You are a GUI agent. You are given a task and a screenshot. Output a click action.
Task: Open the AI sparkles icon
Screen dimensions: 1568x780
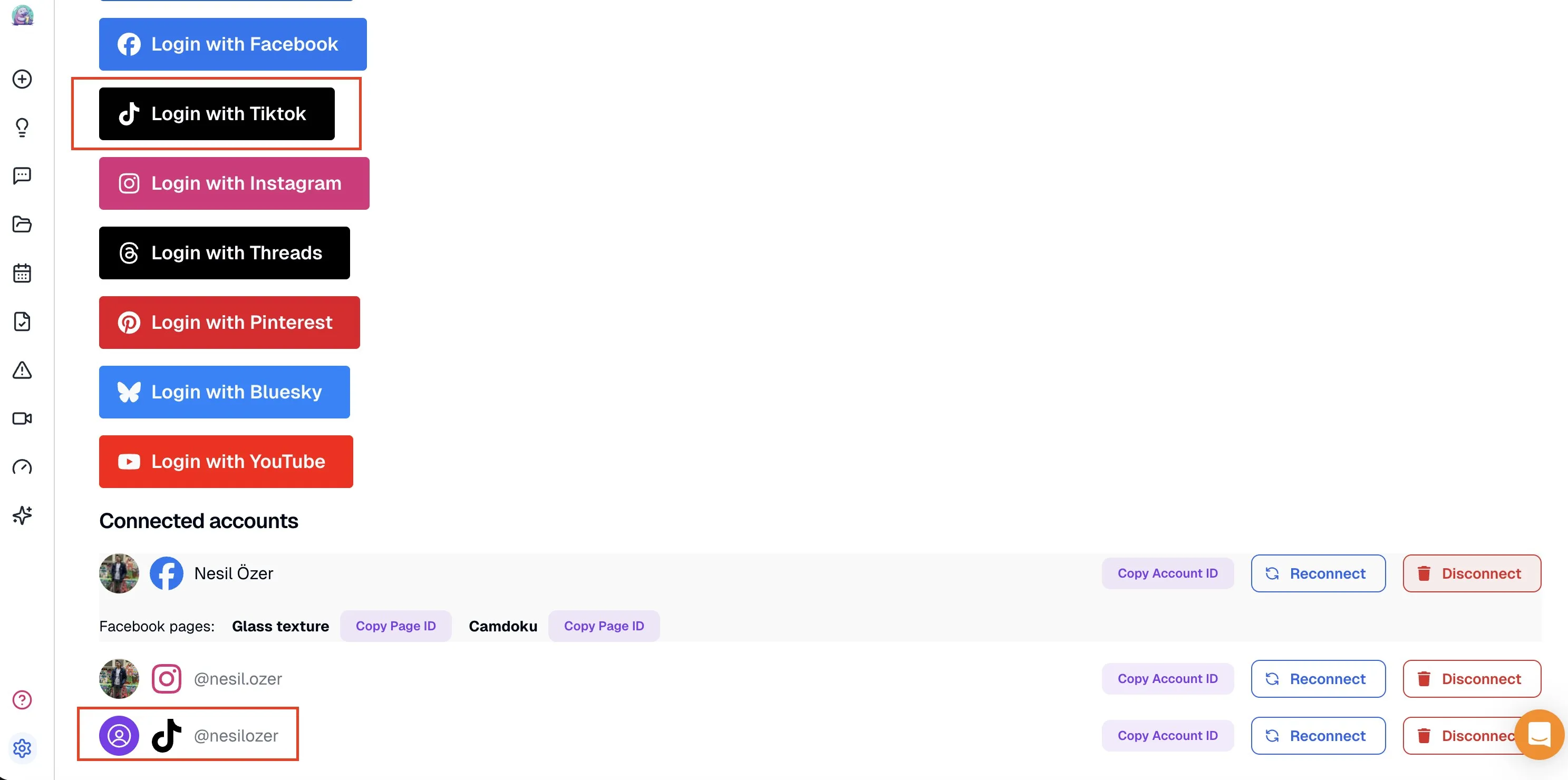[x=23, y=515]
